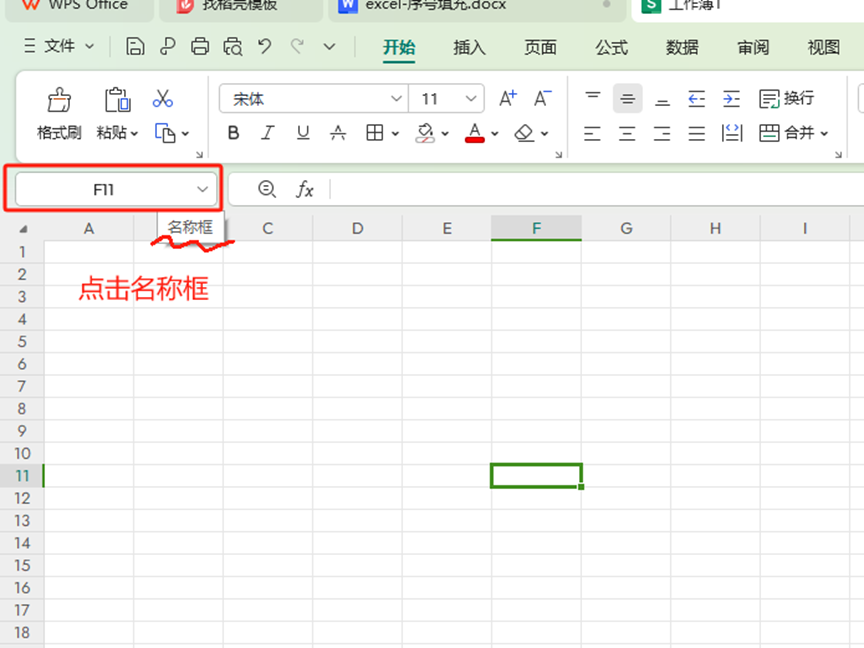Justify text alignment icon
The width and height of the screenshot is (864, 648).
(697, 133)
